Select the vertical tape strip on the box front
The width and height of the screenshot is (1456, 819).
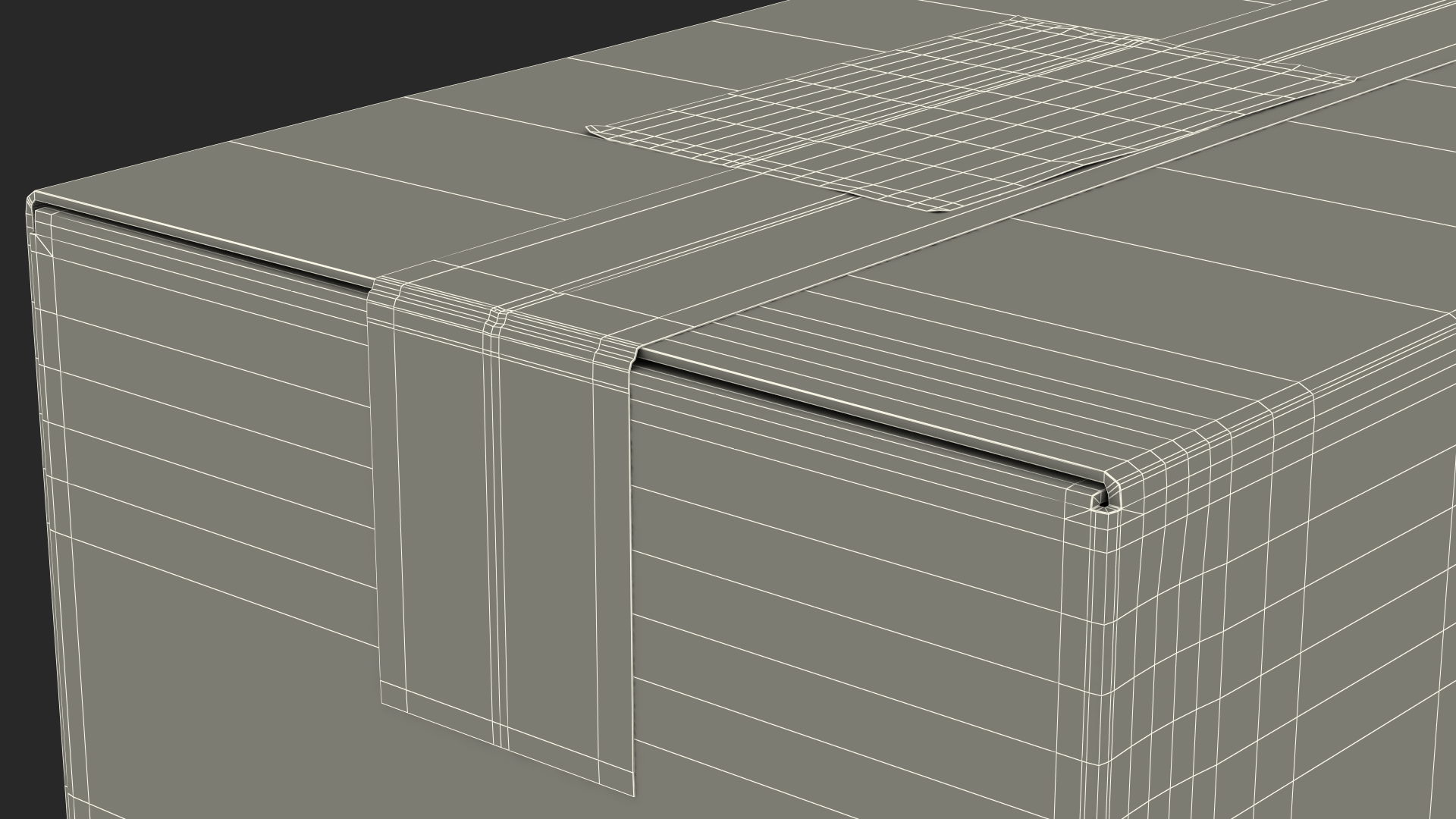pos(502,538)
